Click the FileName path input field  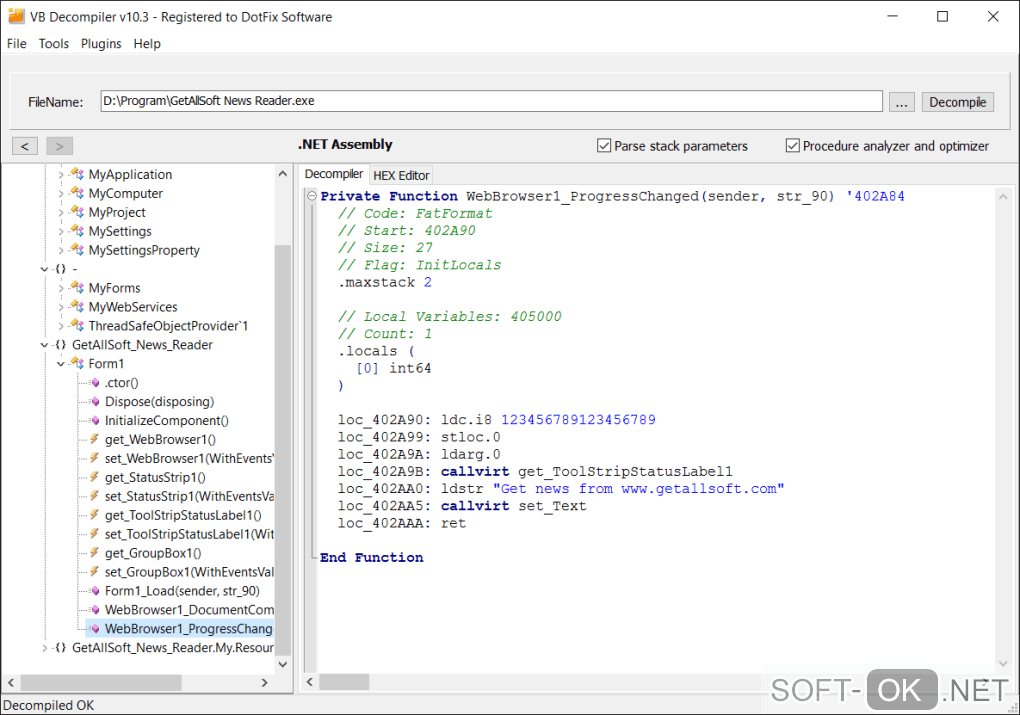490,102
